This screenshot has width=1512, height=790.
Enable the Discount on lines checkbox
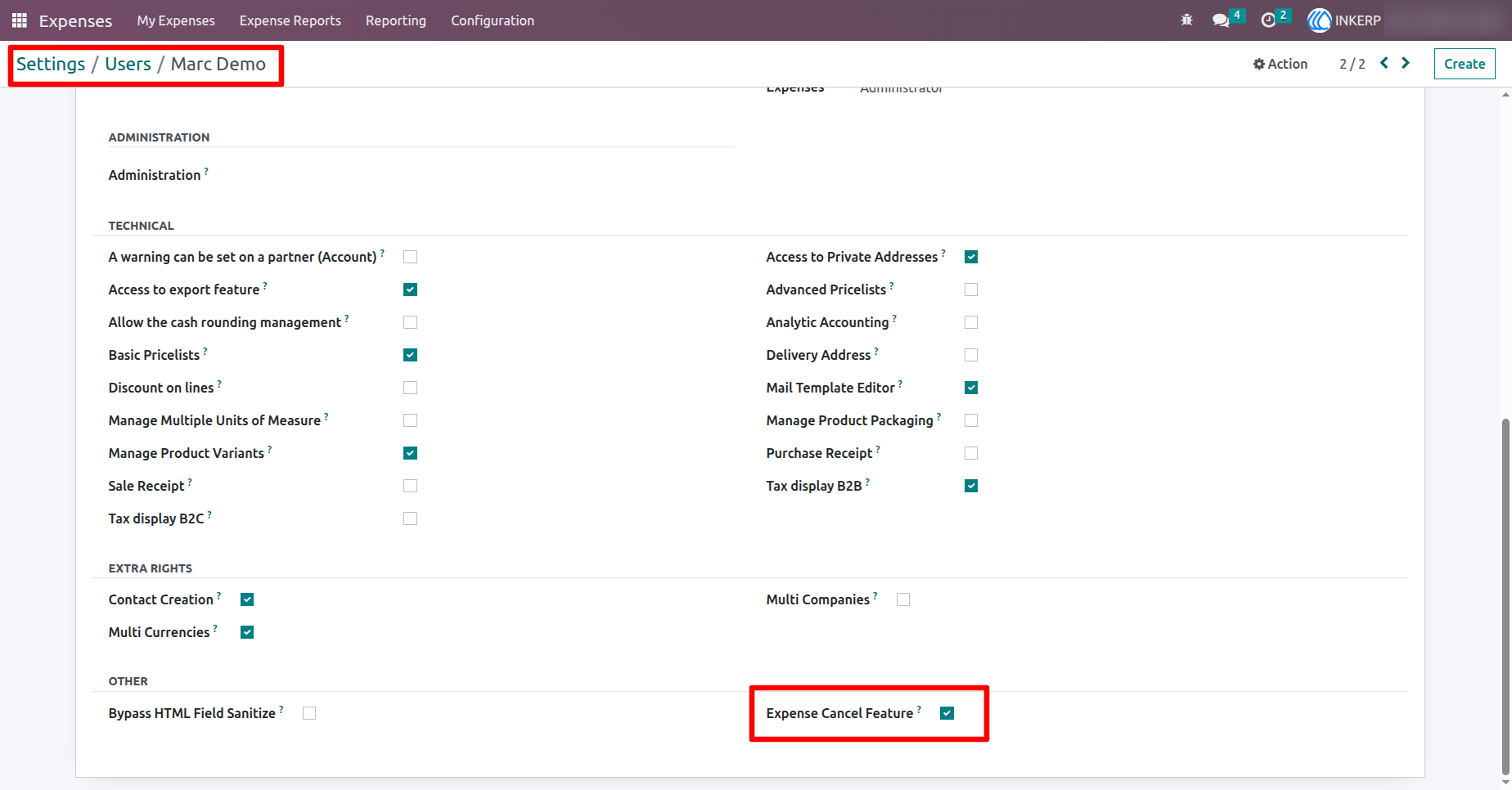pyautogui.click(x=411, y=388)
